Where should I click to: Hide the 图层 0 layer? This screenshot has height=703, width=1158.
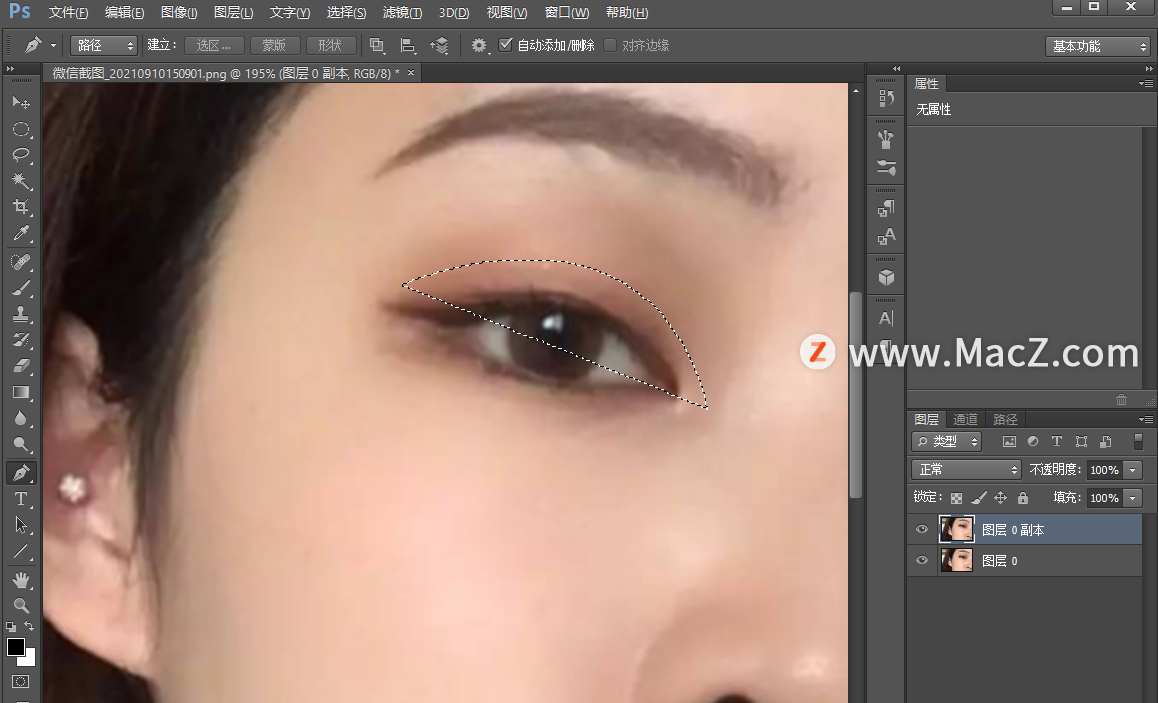click(922, 560)
